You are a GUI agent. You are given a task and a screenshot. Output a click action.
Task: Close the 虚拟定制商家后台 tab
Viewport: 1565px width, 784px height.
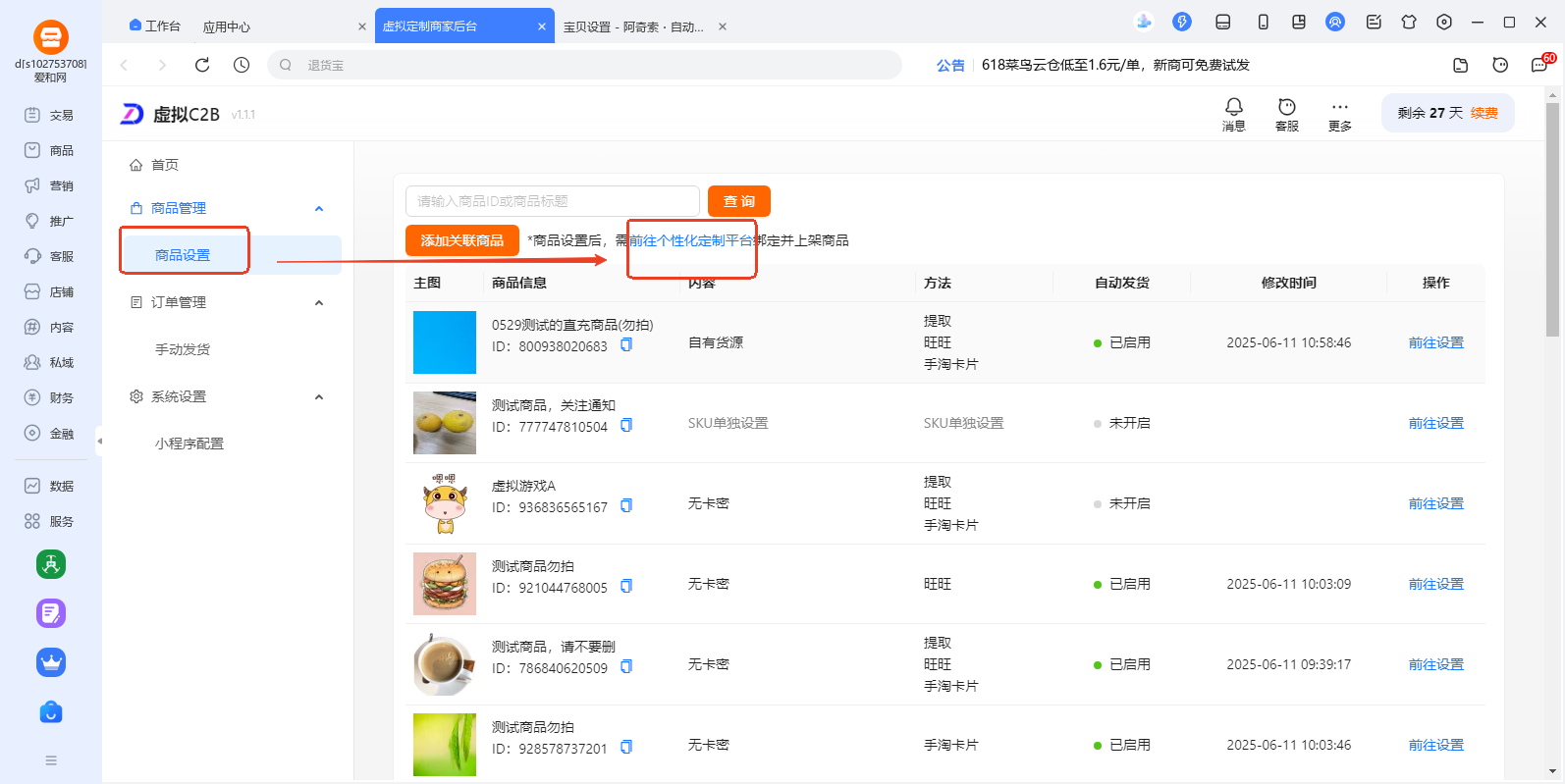tap(542, 26)
